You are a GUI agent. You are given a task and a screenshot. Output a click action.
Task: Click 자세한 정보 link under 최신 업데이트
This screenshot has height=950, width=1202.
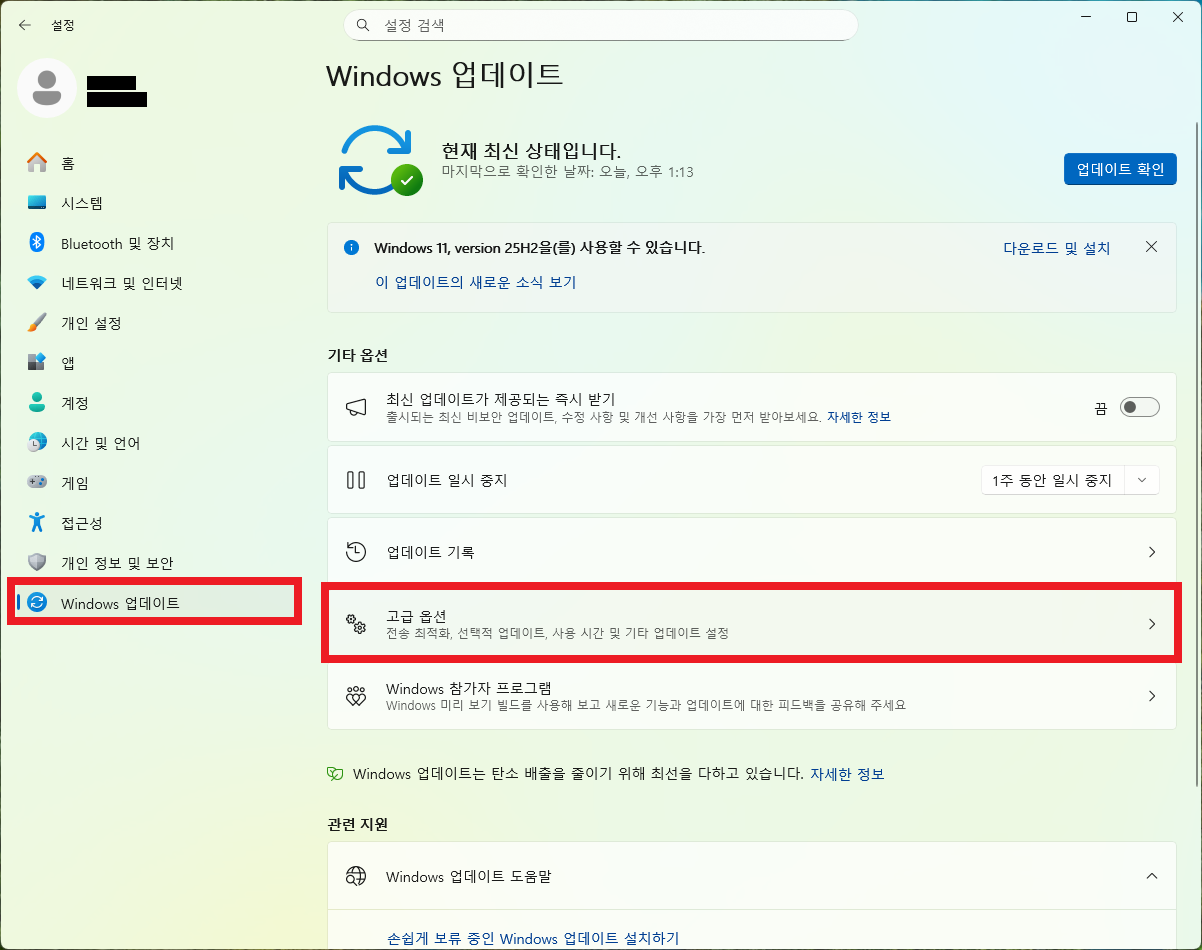(x=859, y=417)
